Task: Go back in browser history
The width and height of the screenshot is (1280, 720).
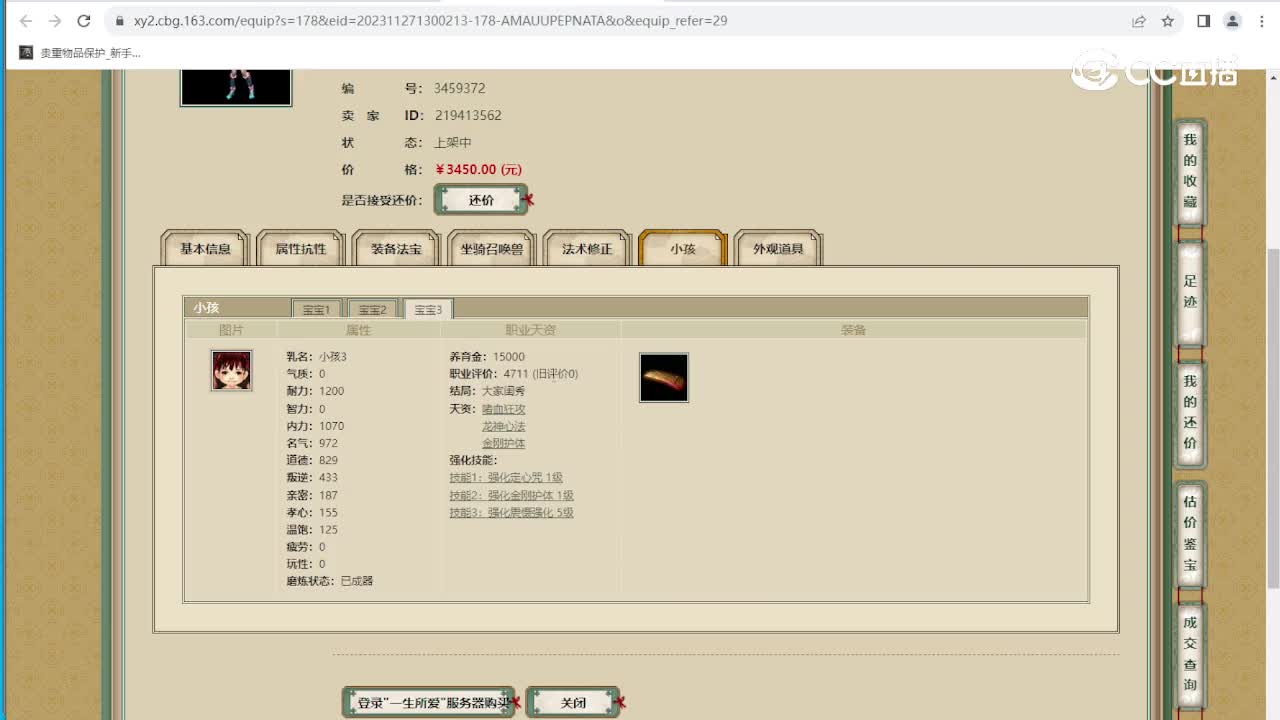Action: click(26, 20)
